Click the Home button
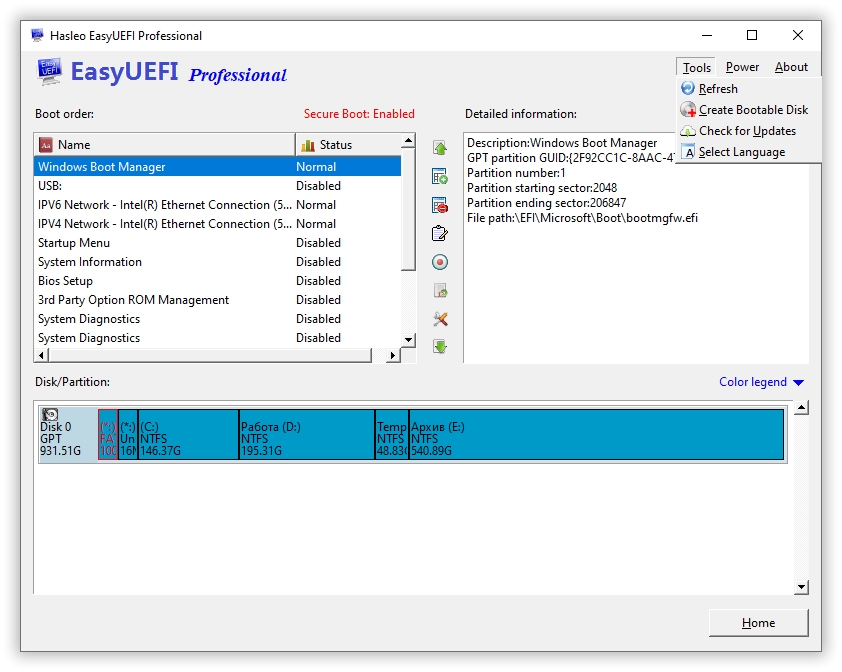The height and width of the screenshot is (672, 842). tap(758, 623)
